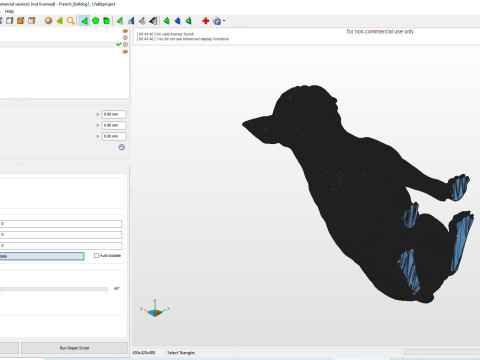Click the middle input field containing 0
This screenshot has height=360, width=480.
(61, 235)
